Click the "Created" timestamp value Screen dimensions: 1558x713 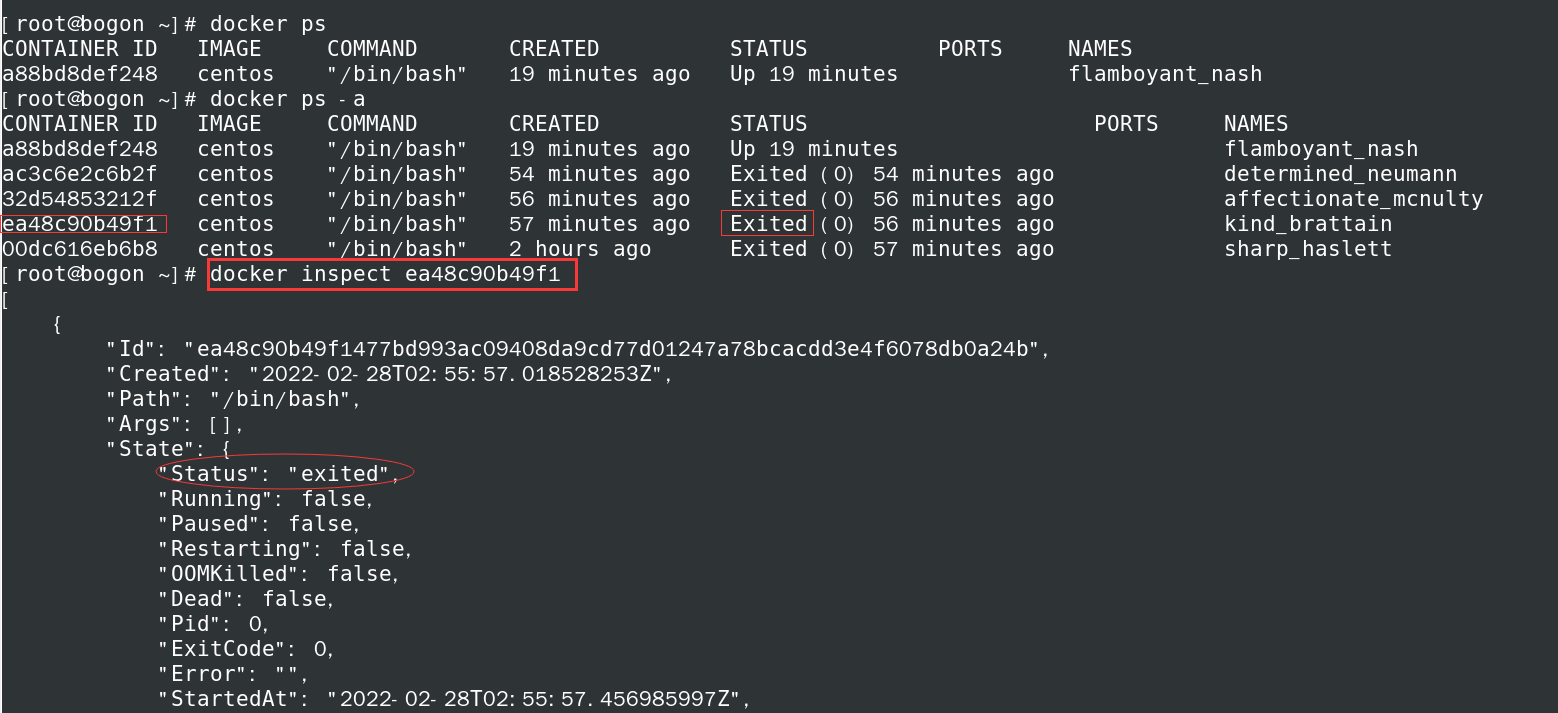445,374
